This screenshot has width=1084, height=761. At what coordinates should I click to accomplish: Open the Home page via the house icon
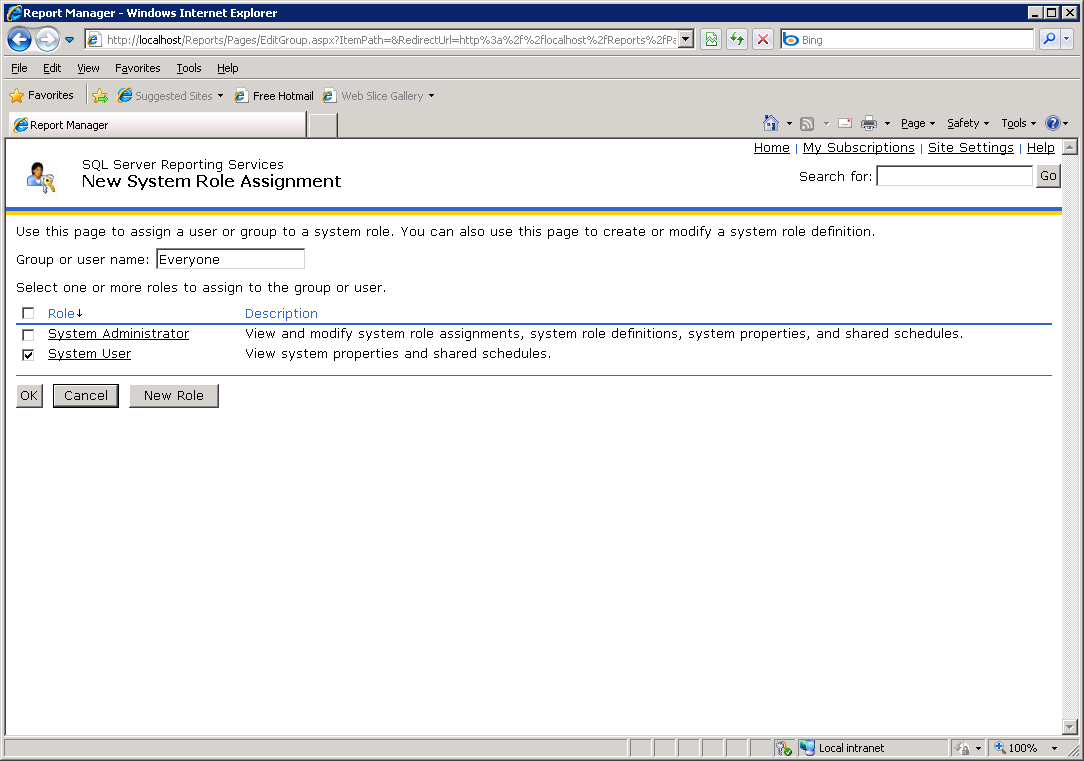(769, 122)
